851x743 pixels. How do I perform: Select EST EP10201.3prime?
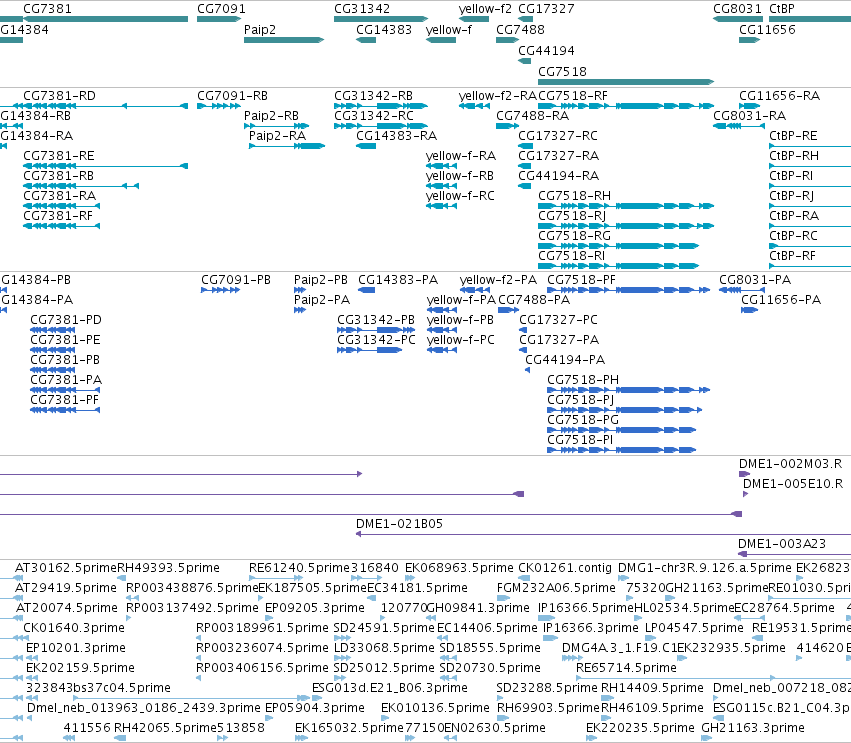tap(32, 658)
